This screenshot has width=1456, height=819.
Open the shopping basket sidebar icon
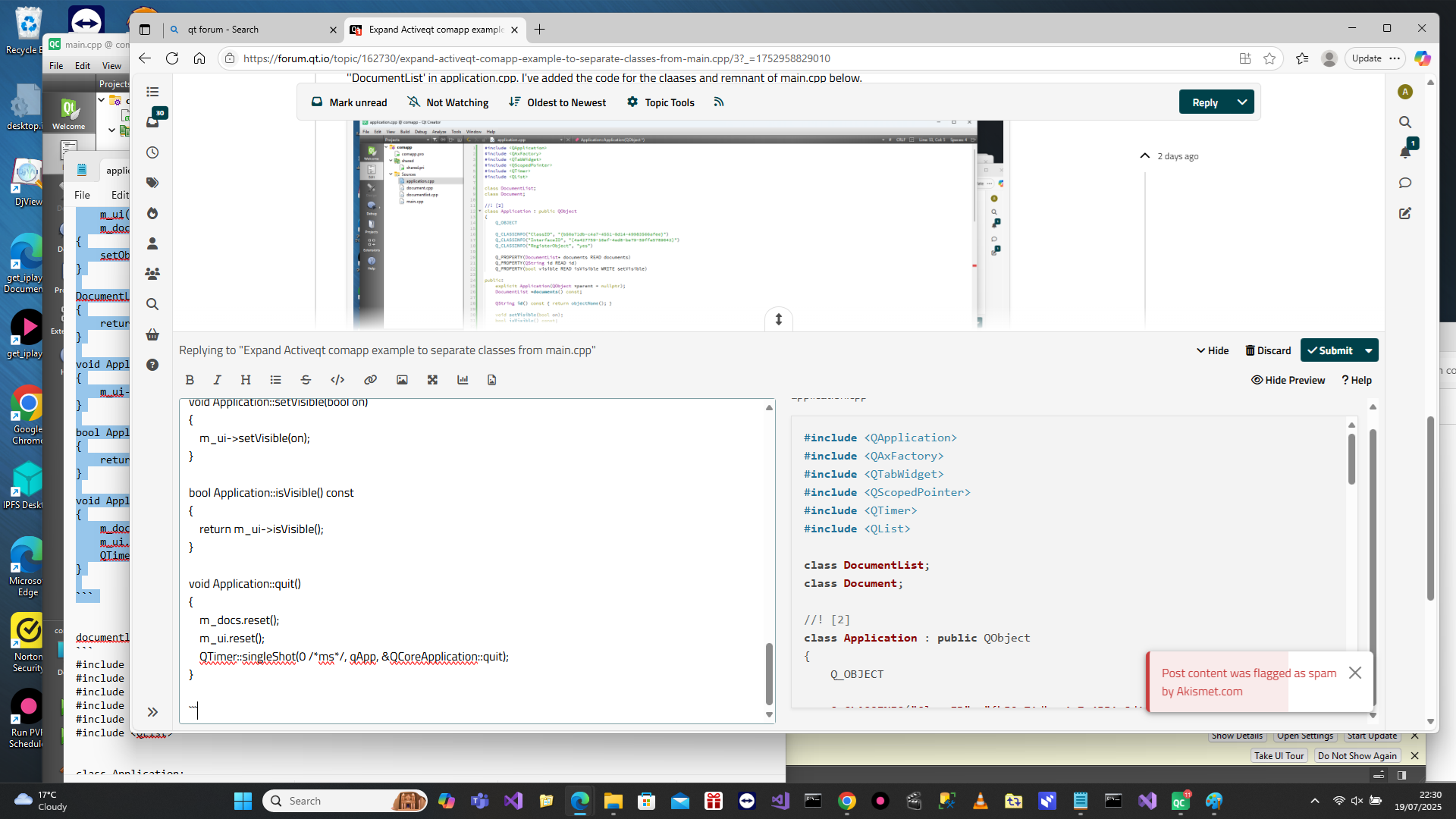(x=152, y=334)
